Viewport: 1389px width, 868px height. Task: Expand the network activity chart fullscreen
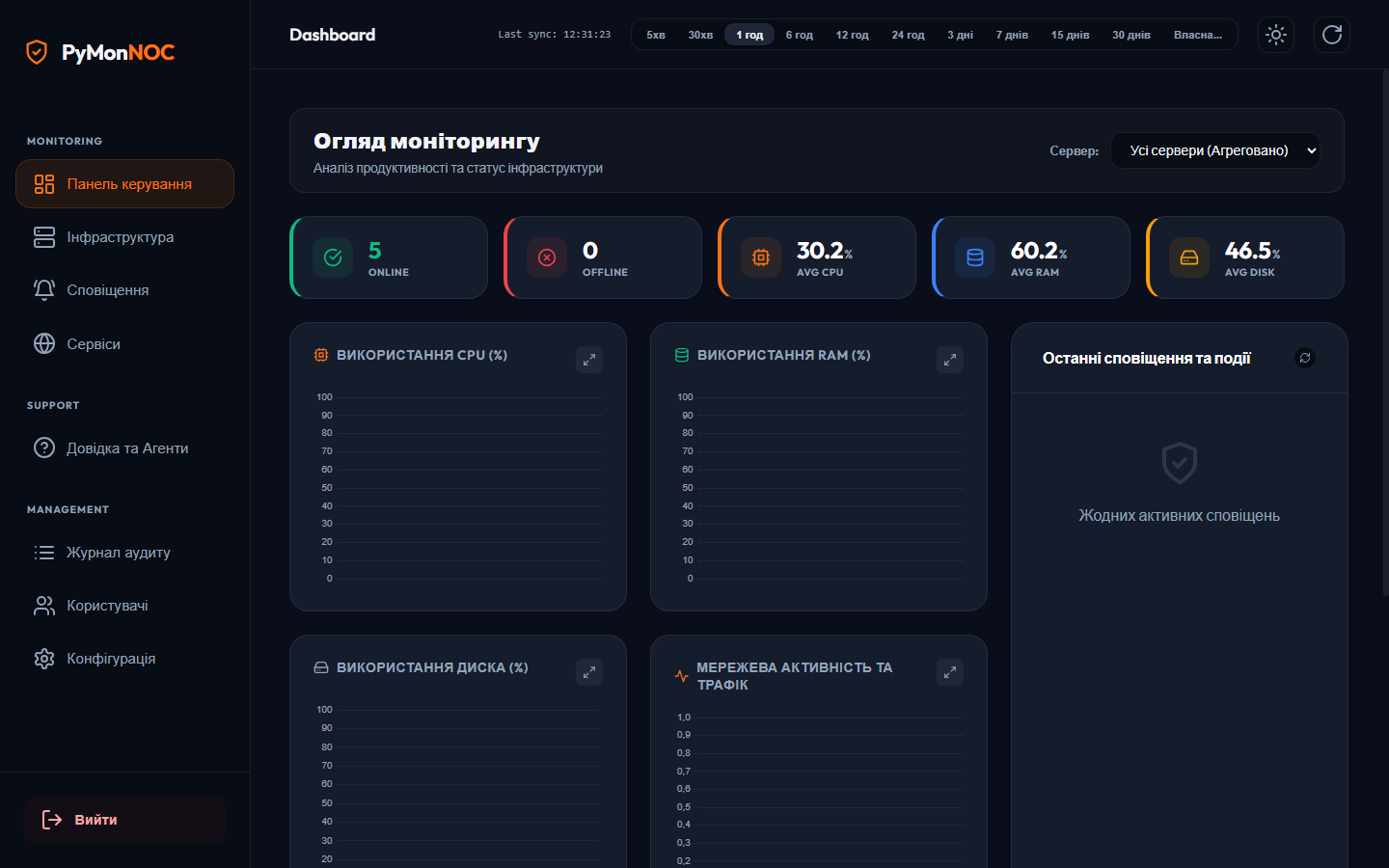pyautogui.click(x=950, y=672)
